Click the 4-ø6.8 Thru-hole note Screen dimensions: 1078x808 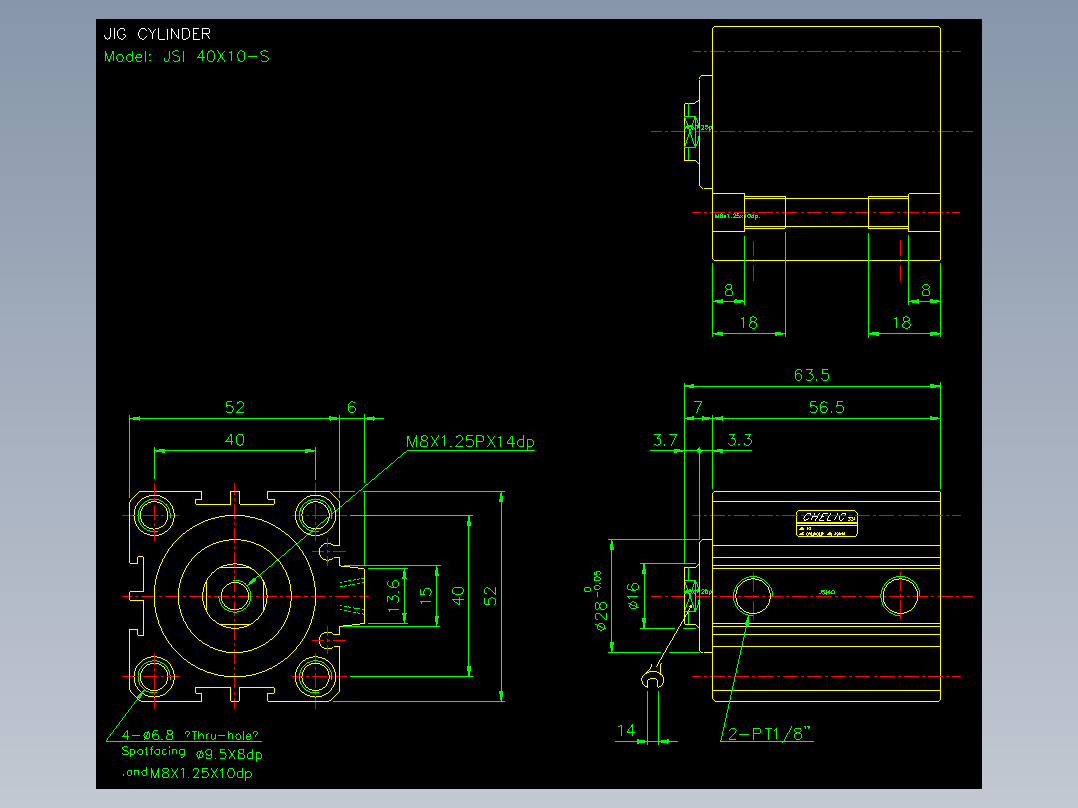coord(190,735)
